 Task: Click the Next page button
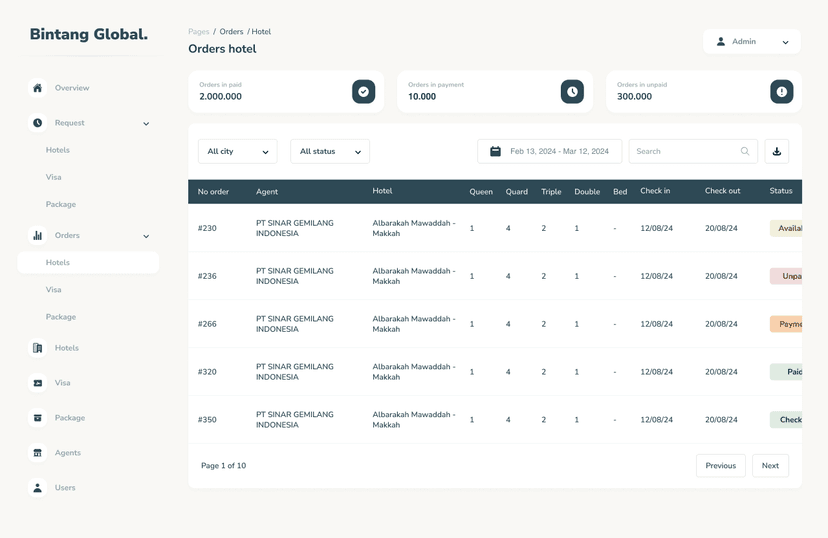tap(770, 465)
